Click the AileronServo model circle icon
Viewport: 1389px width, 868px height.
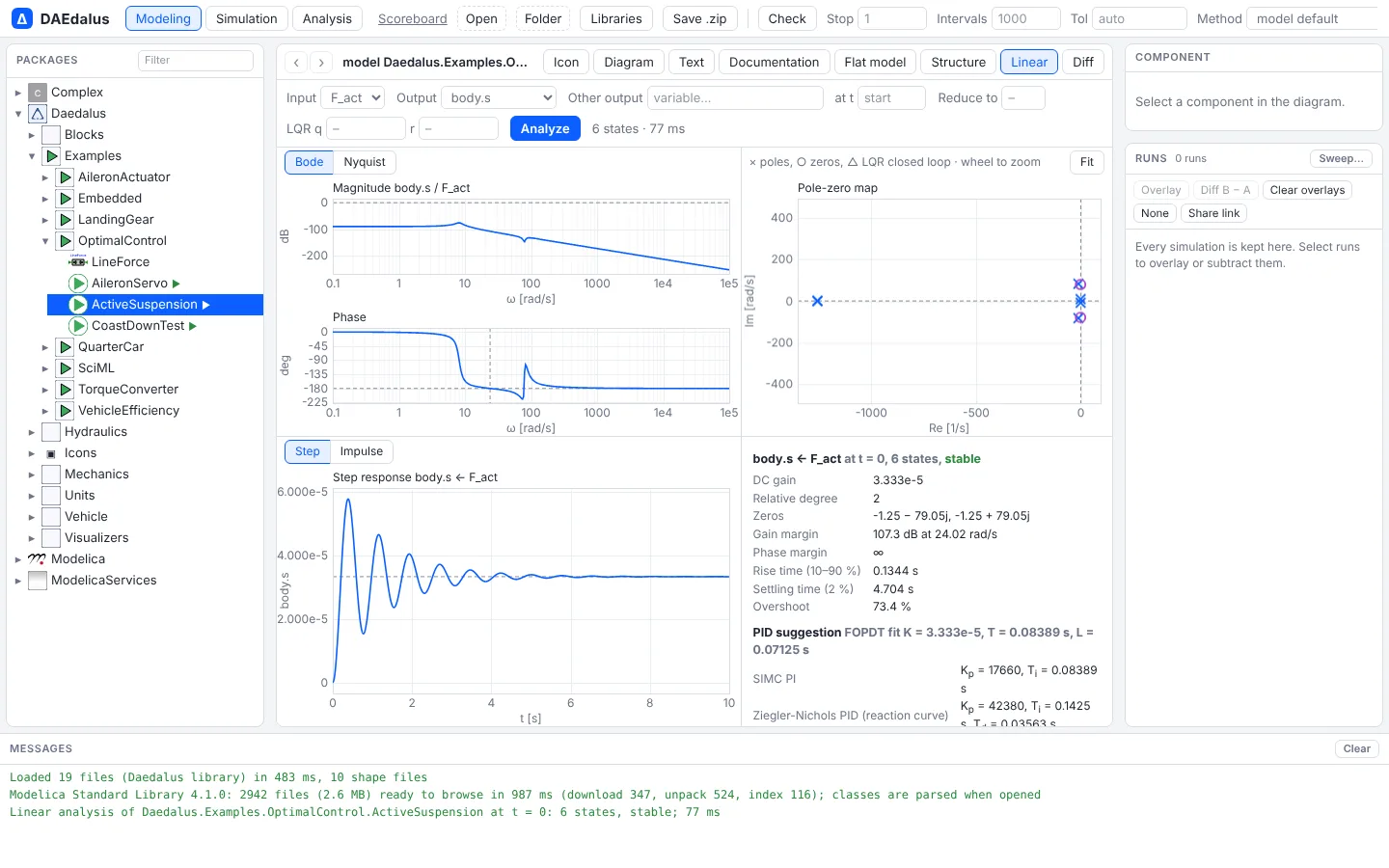78,284
